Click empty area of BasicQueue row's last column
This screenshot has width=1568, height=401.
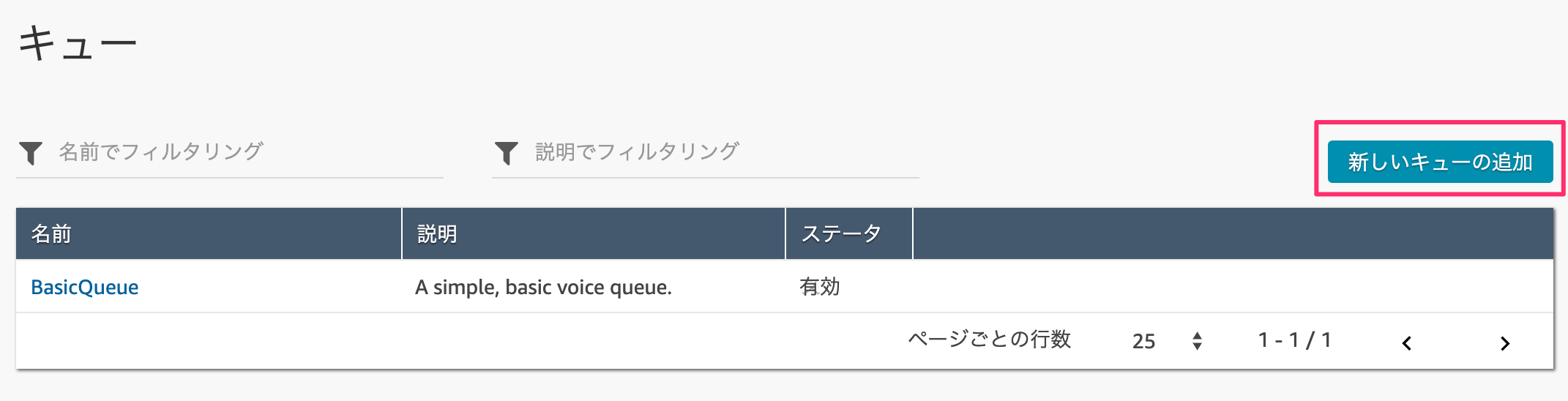1233,287
